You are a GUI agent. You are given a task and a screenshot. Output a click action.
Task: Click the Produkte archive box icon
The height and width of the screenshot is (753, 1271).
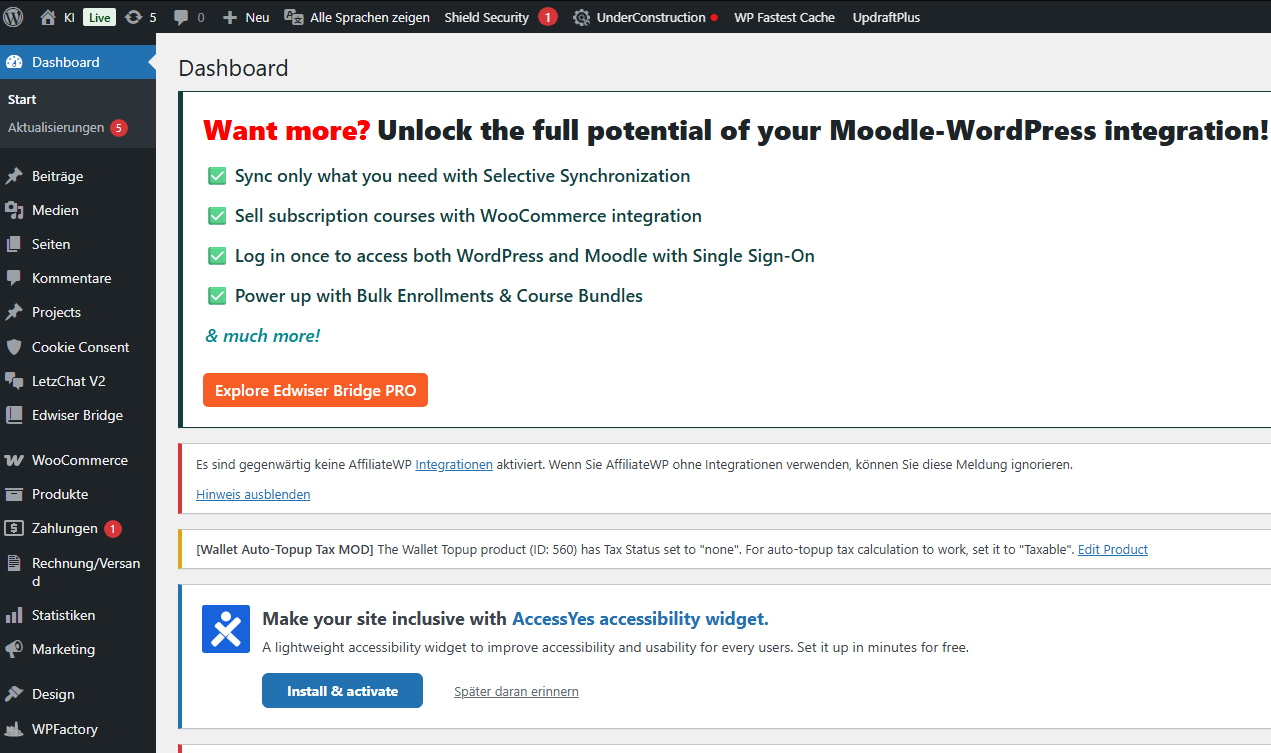14,494
